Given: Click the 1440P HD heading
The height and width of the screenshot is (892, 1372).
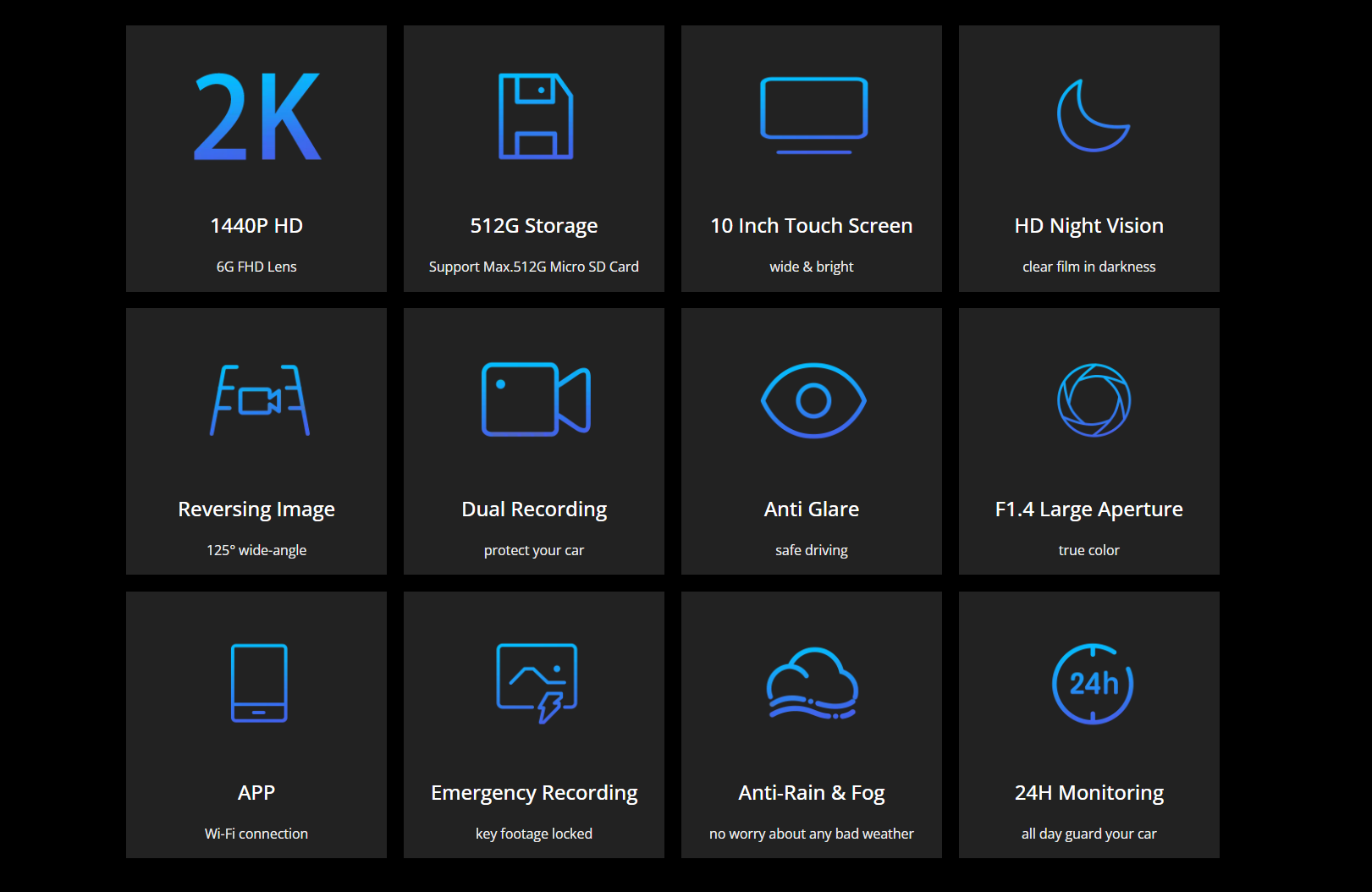Looking at the screenshot, I should (x=256, y=226).
